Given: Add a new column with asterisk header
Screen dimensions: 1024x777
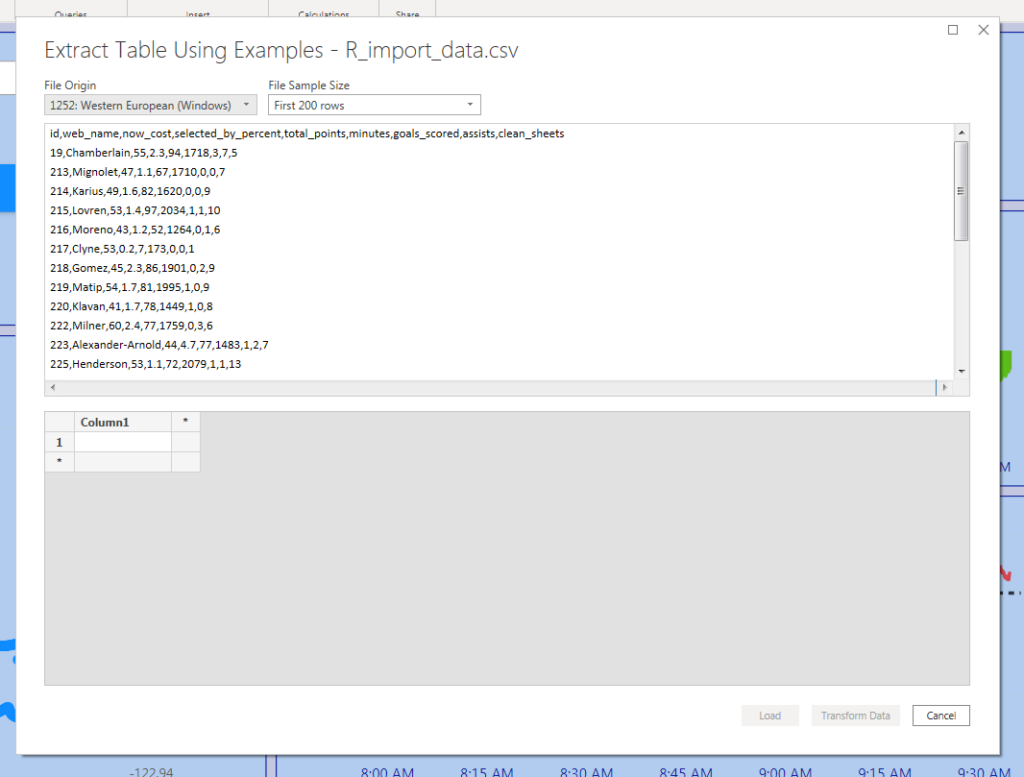Looking at the screenshot, I should pyautogui.click(x=185, y=422).
